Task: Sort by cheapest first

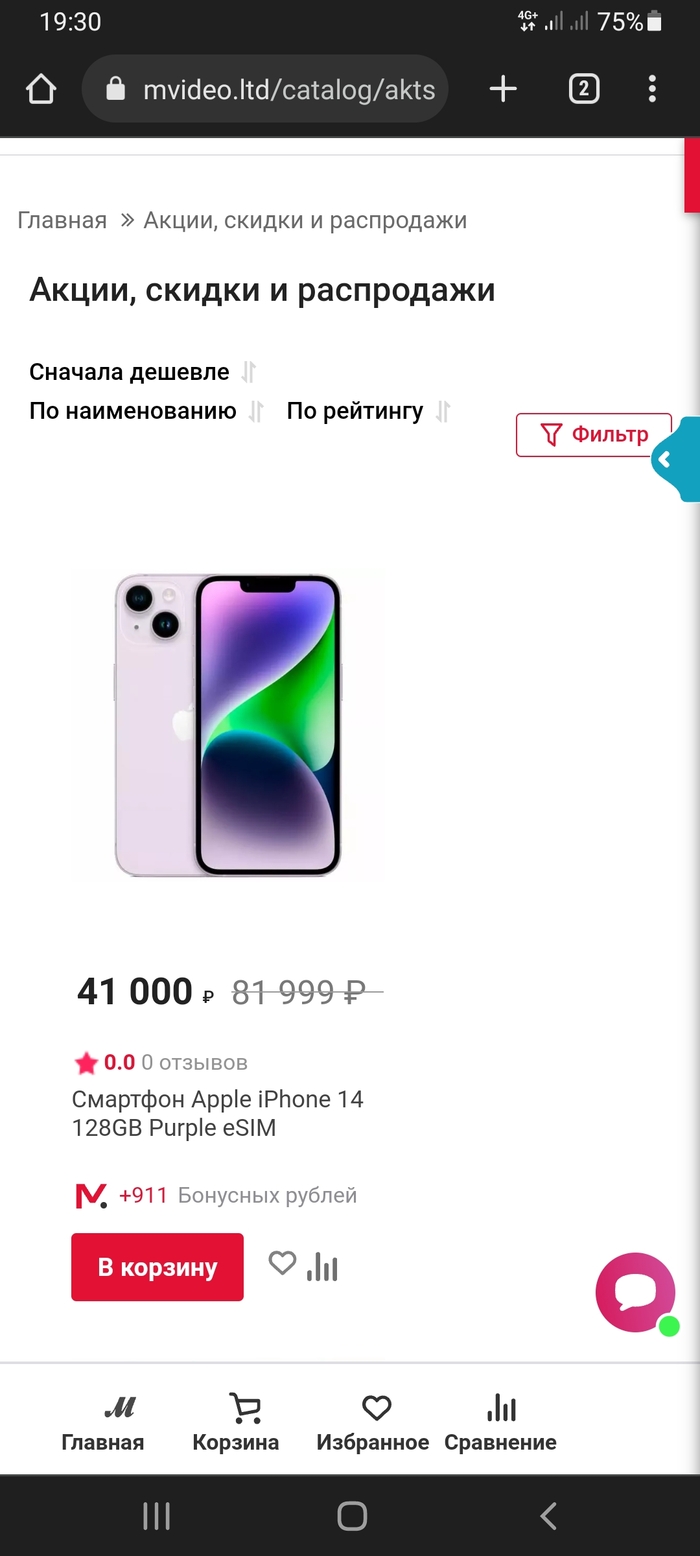Action: (x=130, y=373)
